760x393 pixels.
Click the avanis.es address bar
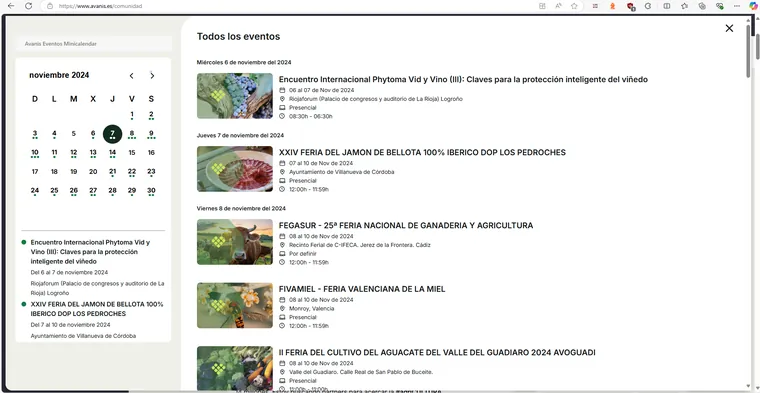pos(291,6)
